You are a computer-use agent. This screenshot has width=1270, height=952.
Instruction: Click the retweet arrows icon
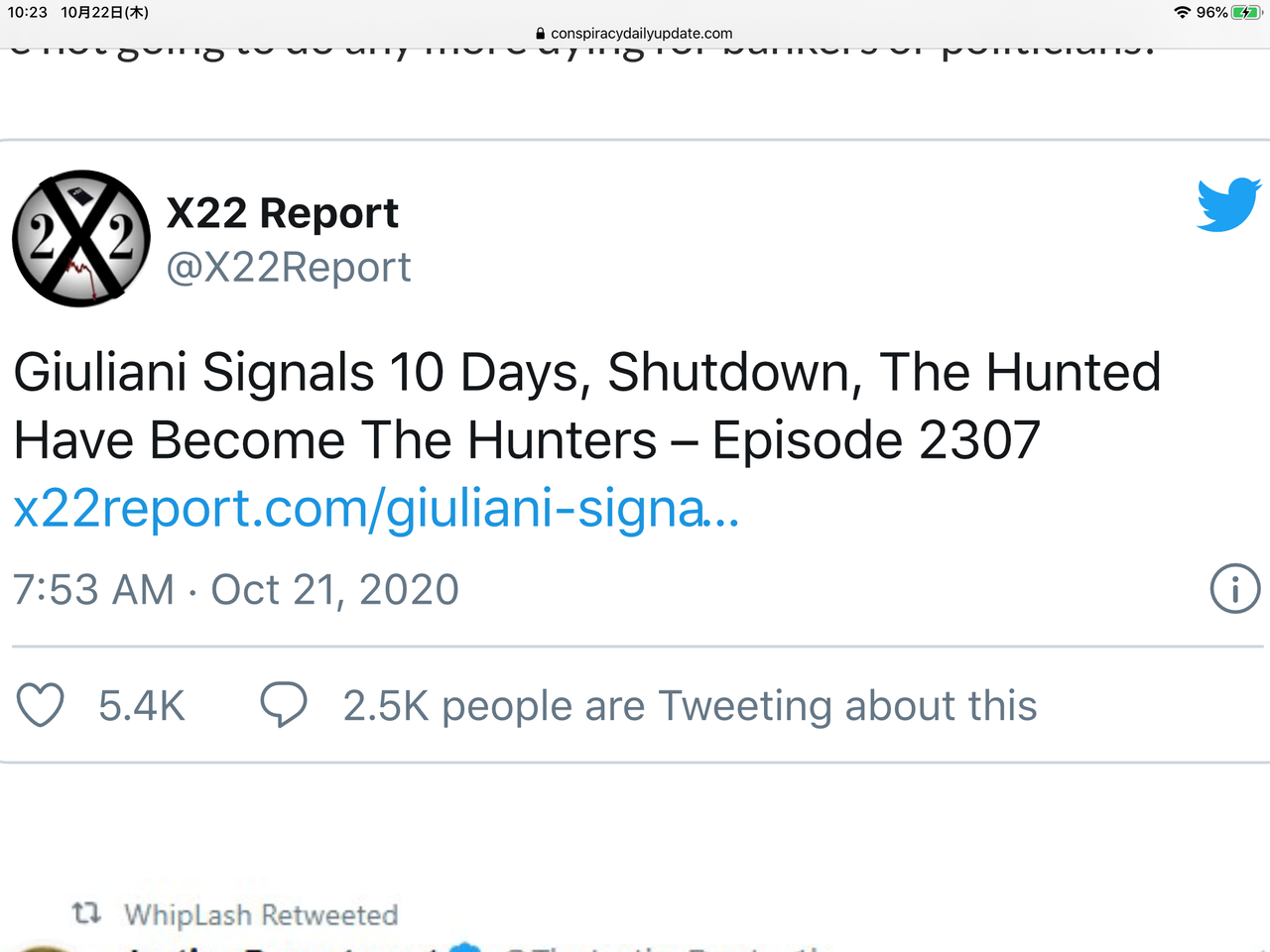pyautogui.click(x=87, y=912)
